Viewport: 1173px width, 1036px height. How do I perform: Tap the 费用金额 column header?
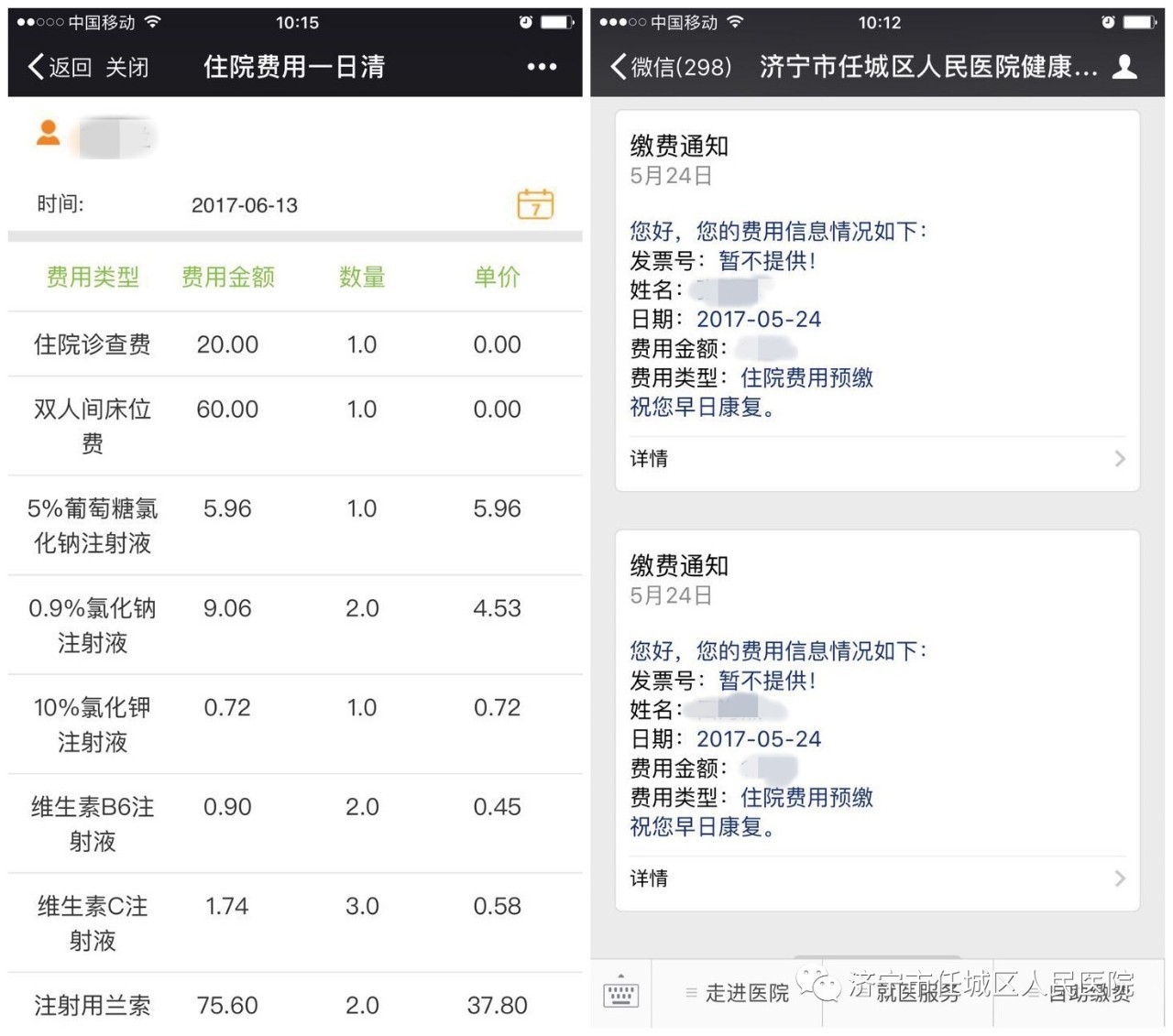(228, 277)
